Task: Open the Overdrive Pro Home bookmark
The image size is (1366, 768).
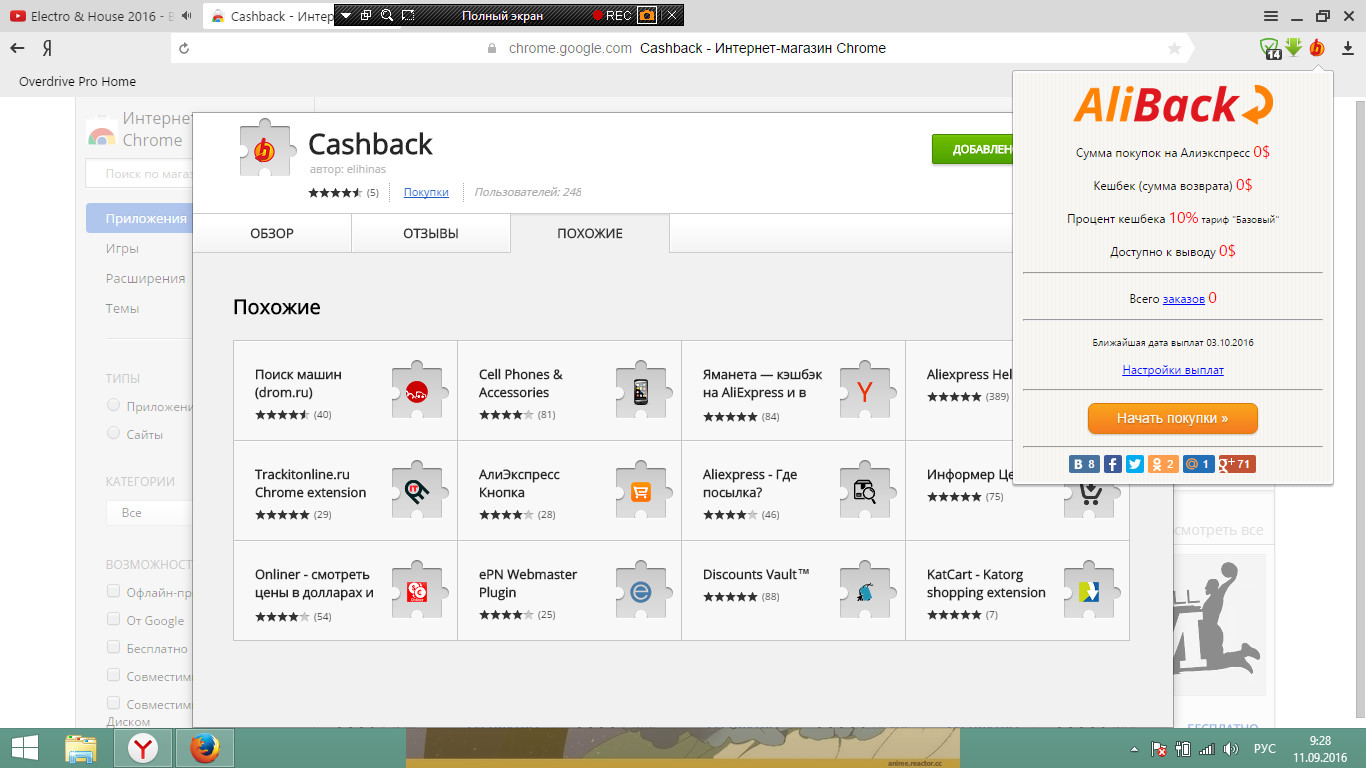Action: pos(77,82)
